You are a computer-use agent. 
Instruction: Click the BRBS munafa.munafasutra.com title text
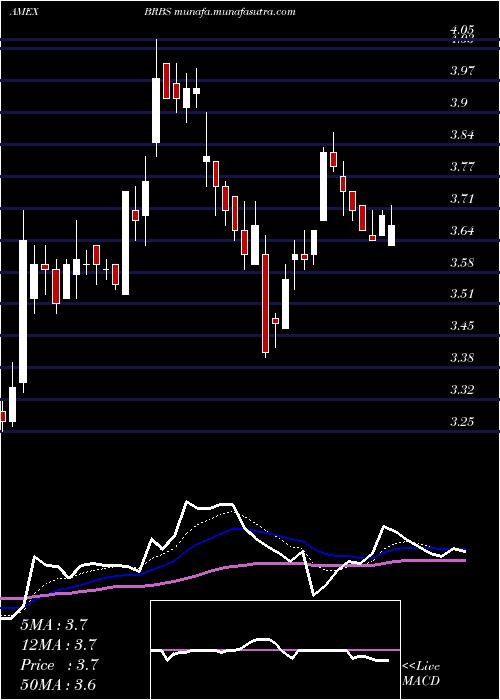(220, 12)
